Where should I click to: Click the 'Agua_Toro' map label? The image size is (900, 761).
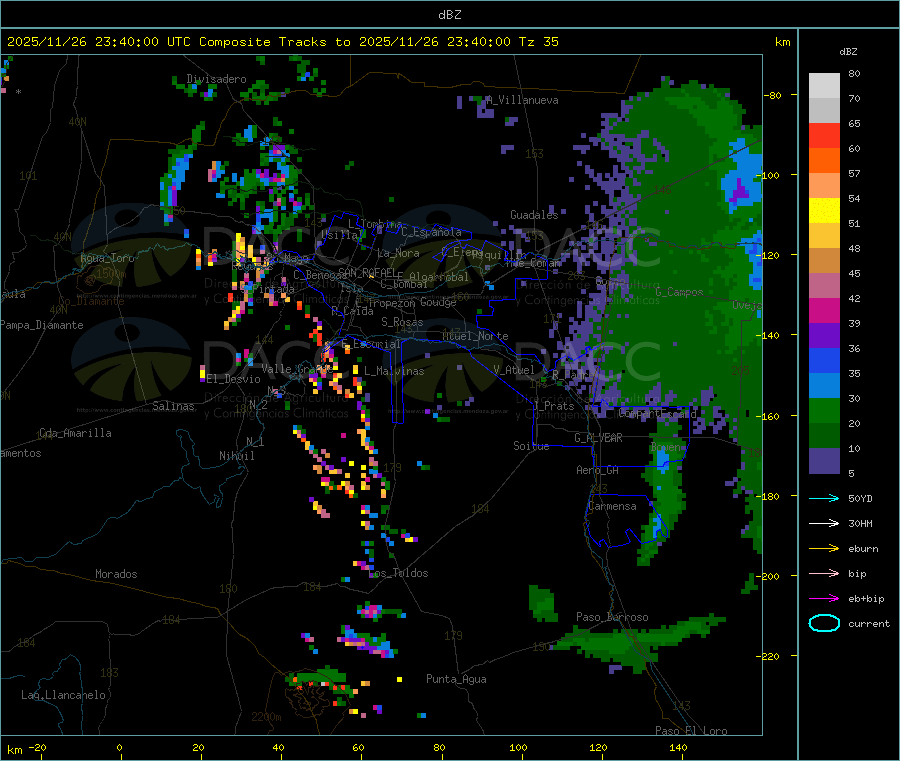coord(107,258)
